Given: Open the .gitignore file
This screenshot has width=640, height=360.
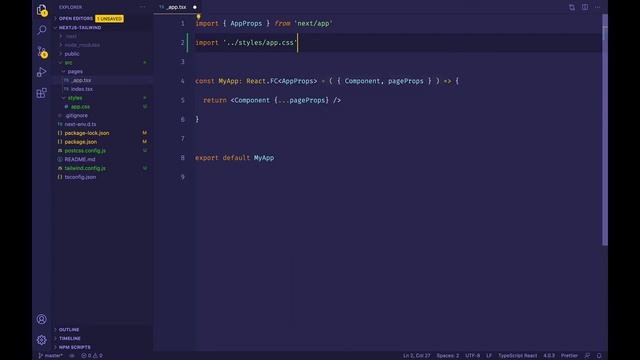Looking at the screenshot, I should pos(76,116).
